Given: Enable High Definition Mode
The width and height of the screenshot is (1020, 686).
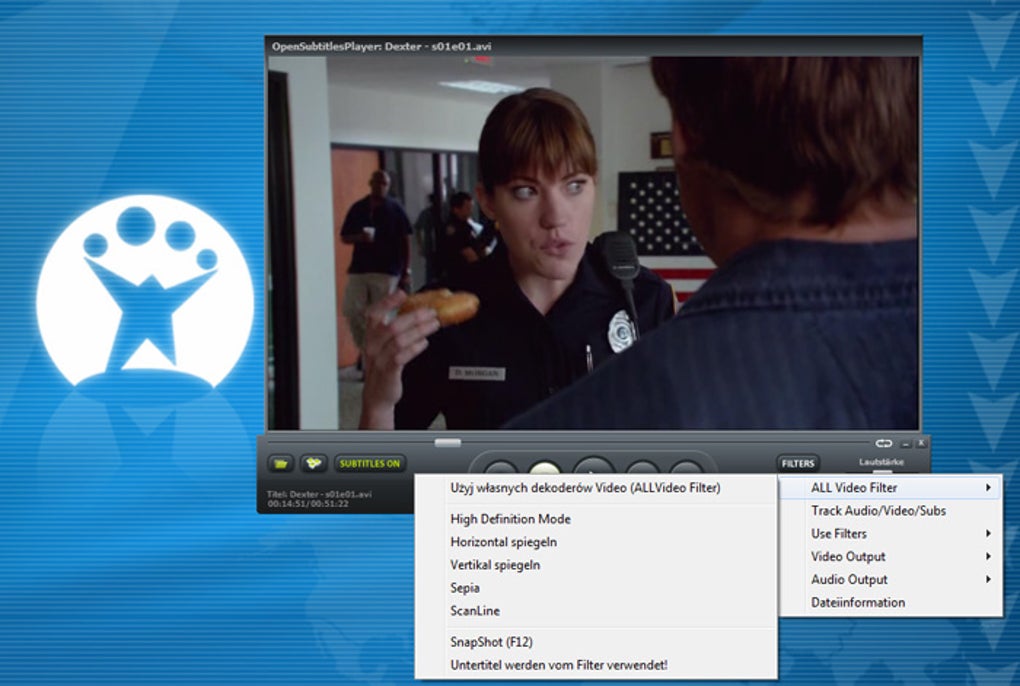Looking at the screenshot, I should point(596,519).
